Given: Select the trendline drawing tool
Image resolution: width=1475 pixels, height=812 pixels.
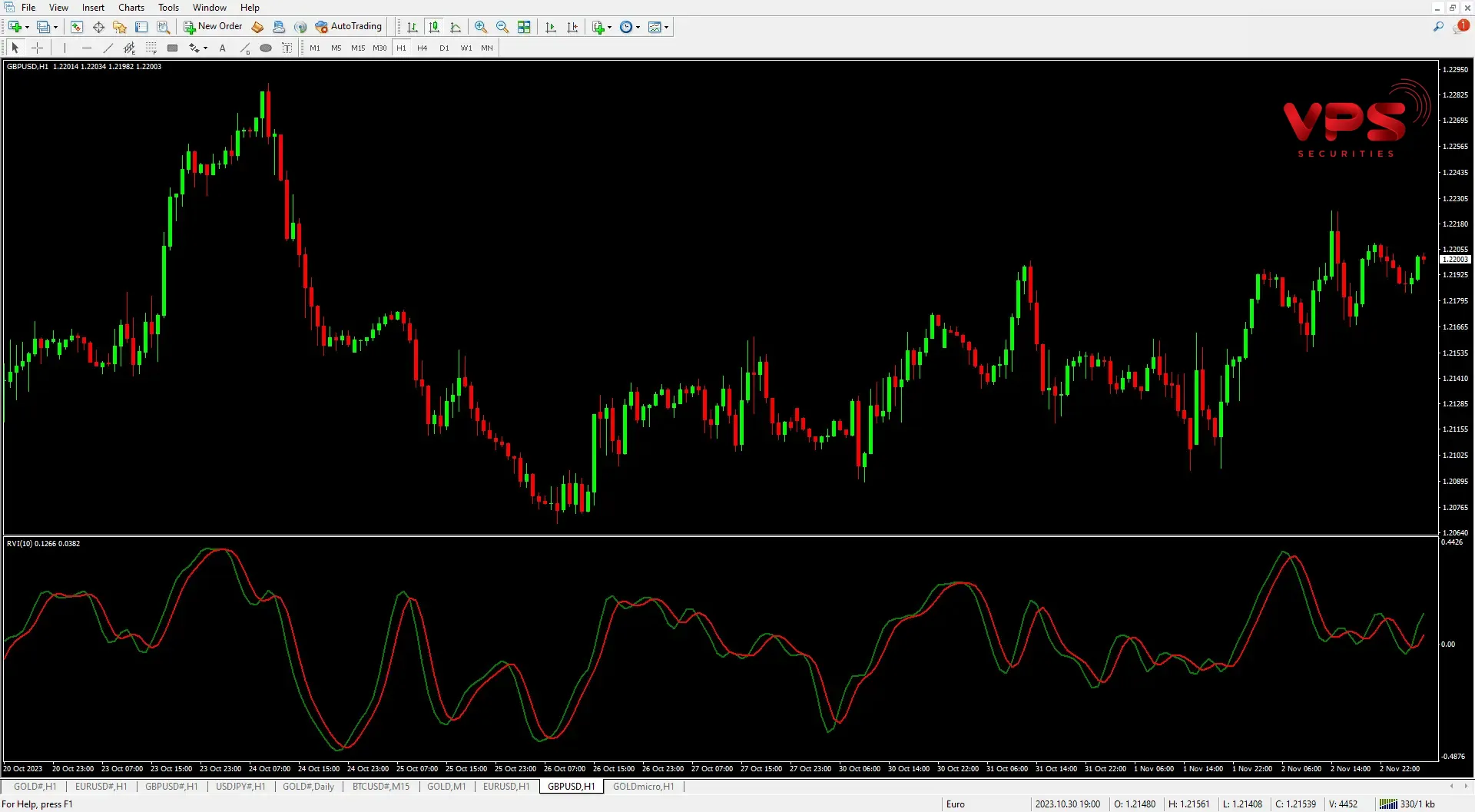Looking at the screenshot, I should tap(108, 48).
